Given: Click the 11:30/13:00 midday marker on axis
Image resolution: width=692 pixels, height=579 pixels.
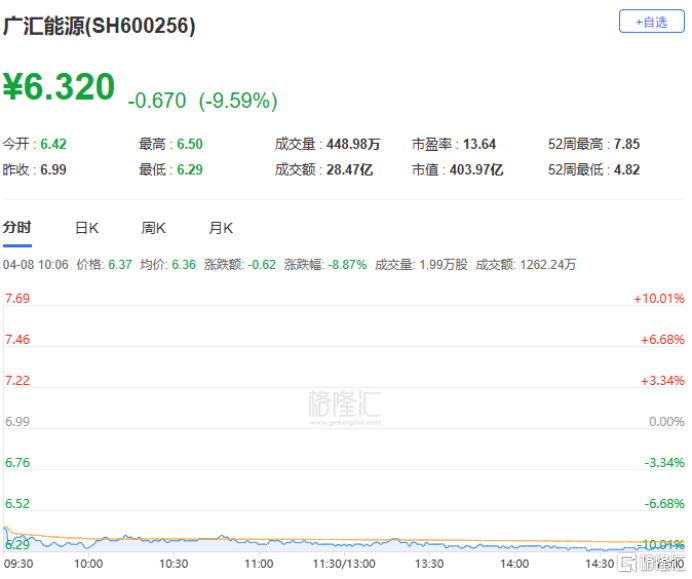Looking at the screenshot, I should (x=344, y=564).
